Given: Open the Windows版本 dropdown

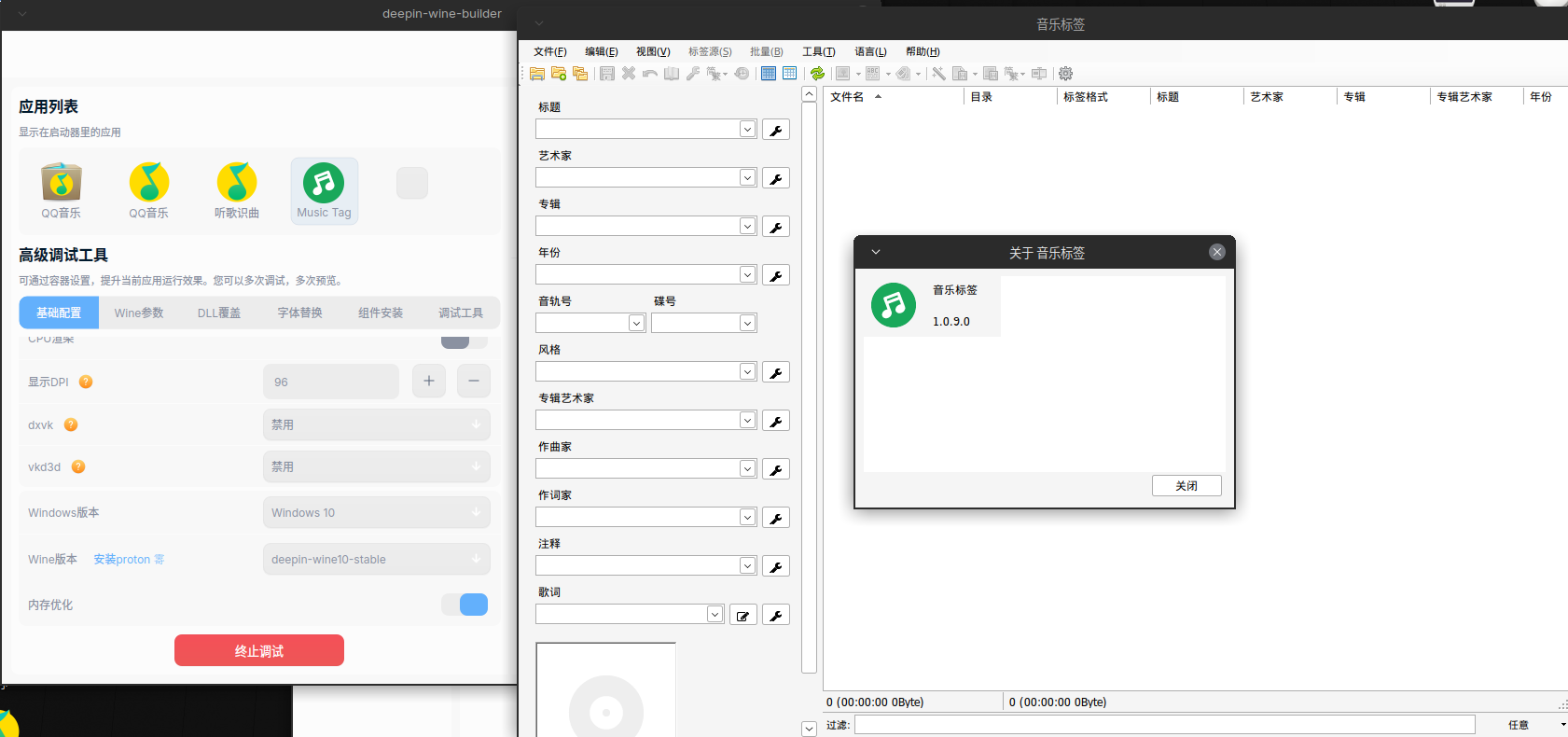Looking at the screenshot, I should [x=377, y=512].
